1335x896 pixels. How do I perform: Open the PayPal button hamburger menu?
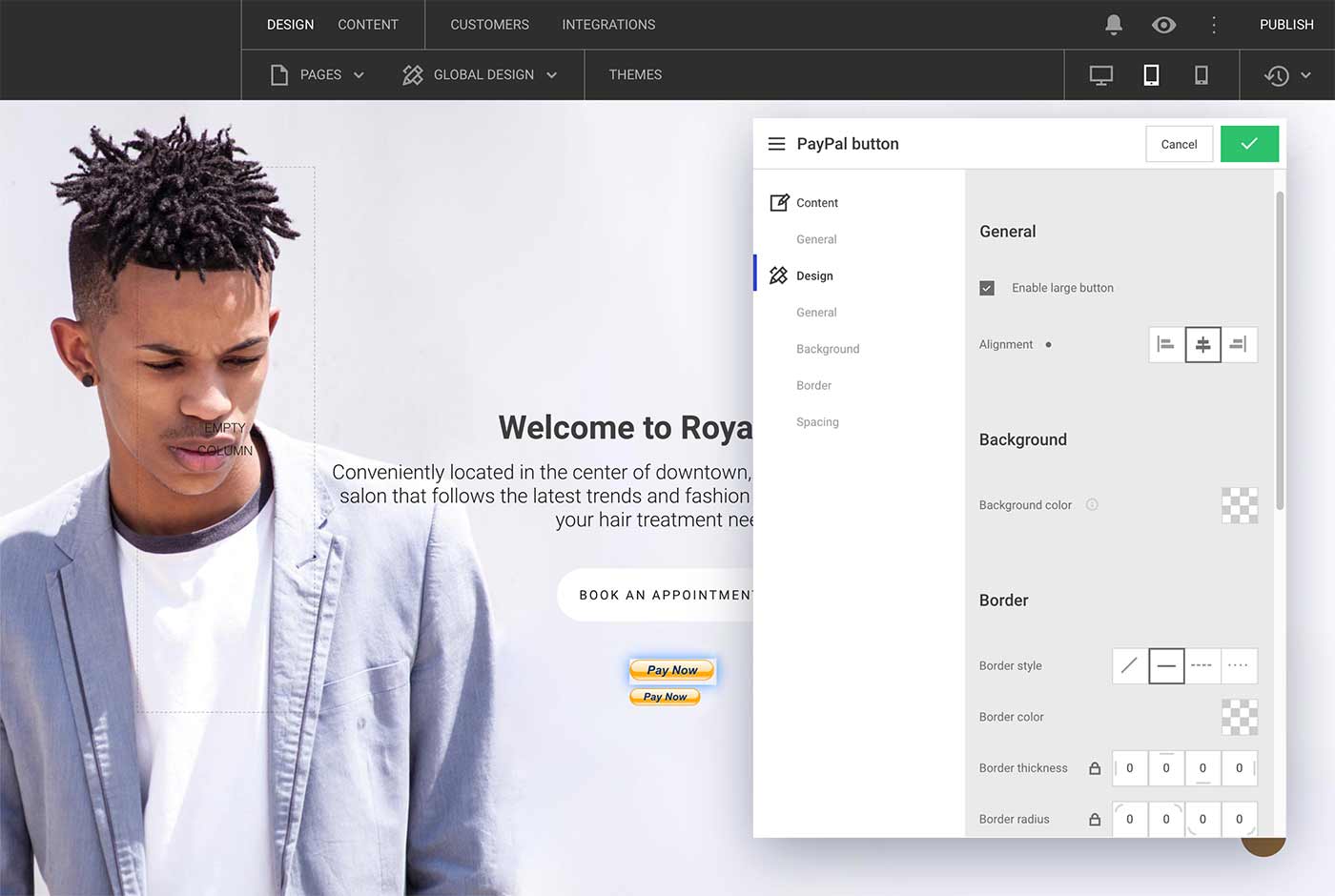point(776,144)
